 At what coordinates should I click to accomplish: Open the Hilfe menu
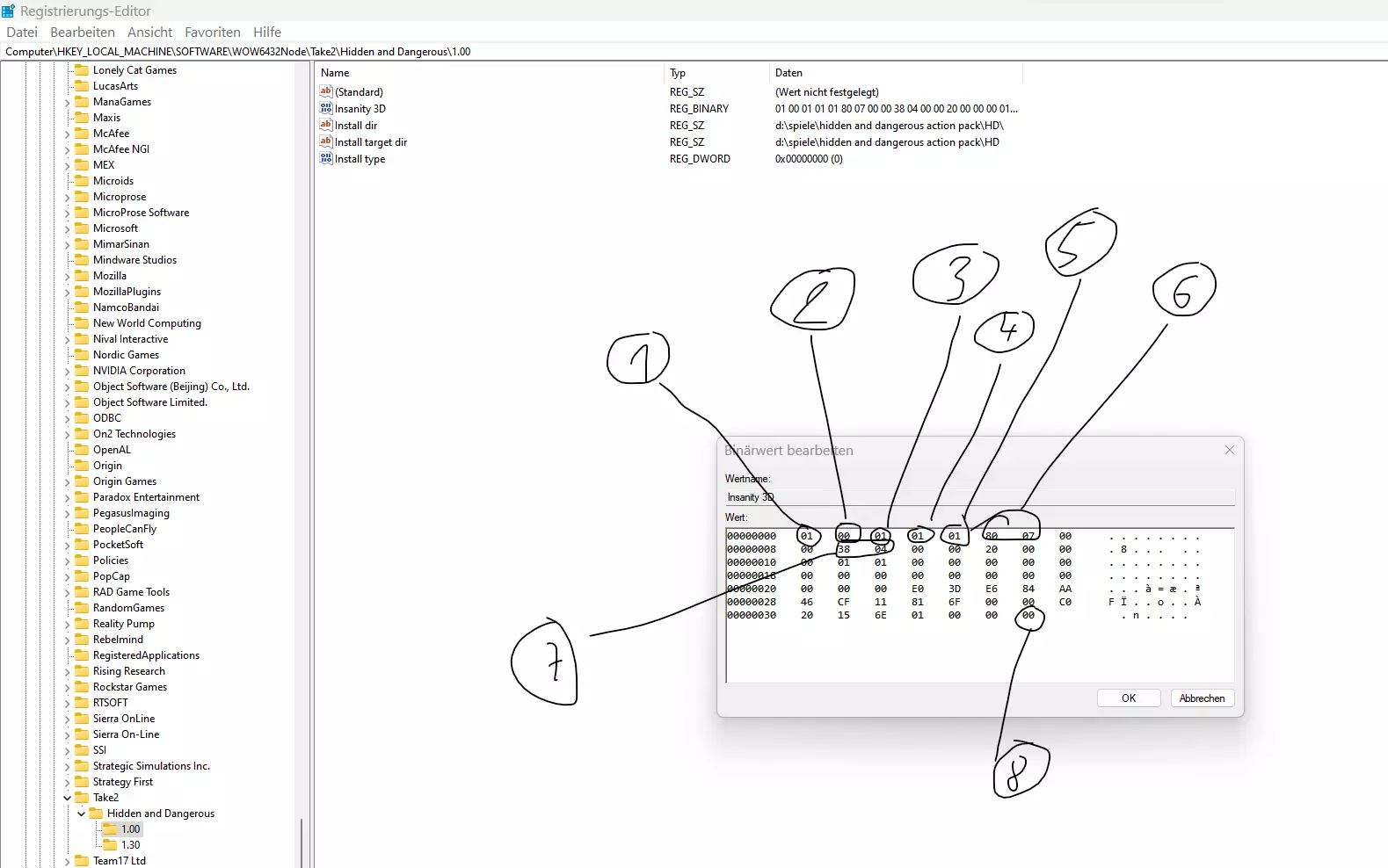[x=267, y=32]
